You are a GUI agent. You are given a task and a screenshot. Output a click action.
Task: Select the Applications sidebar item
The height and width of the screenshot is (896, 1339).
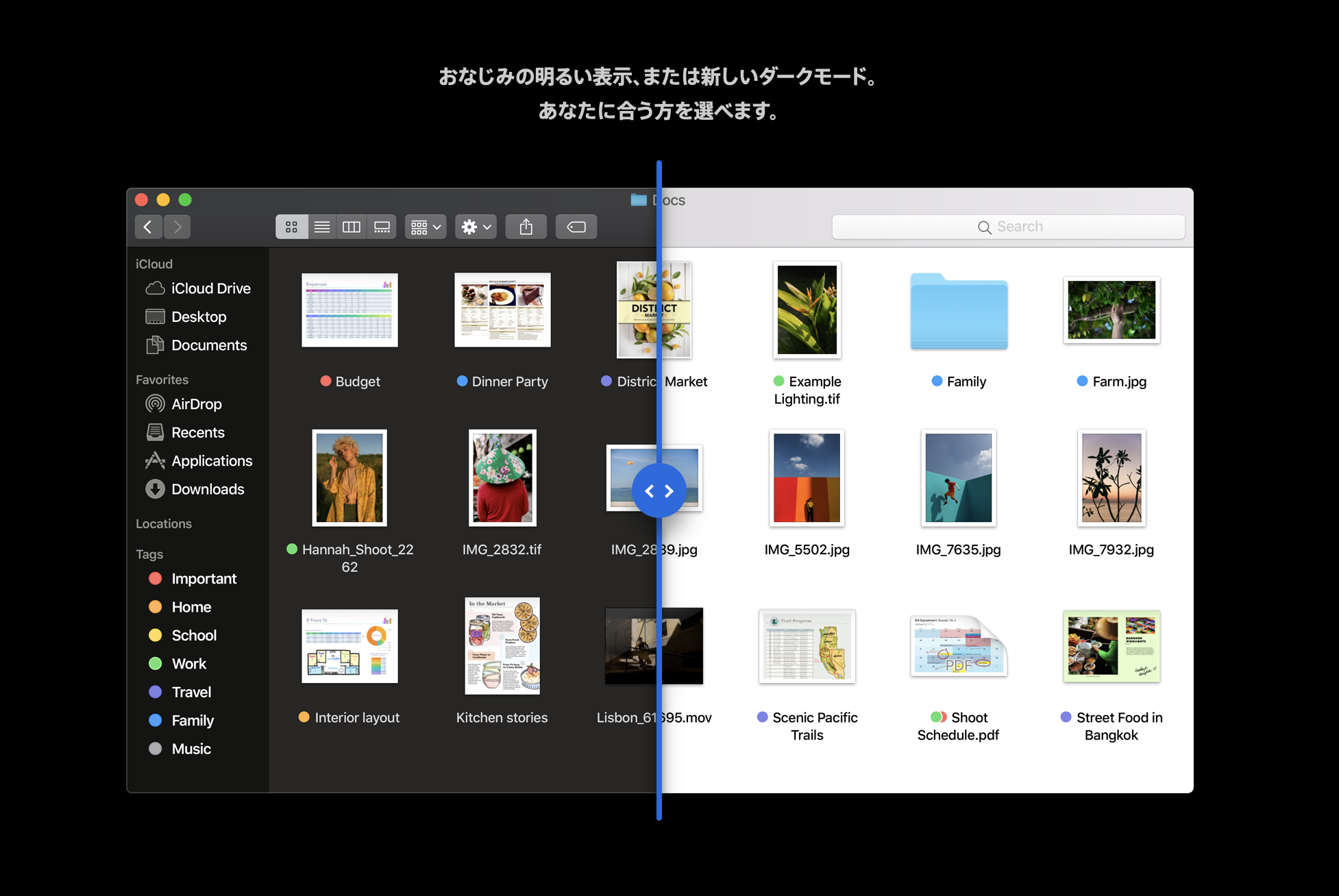pos(211,461)
